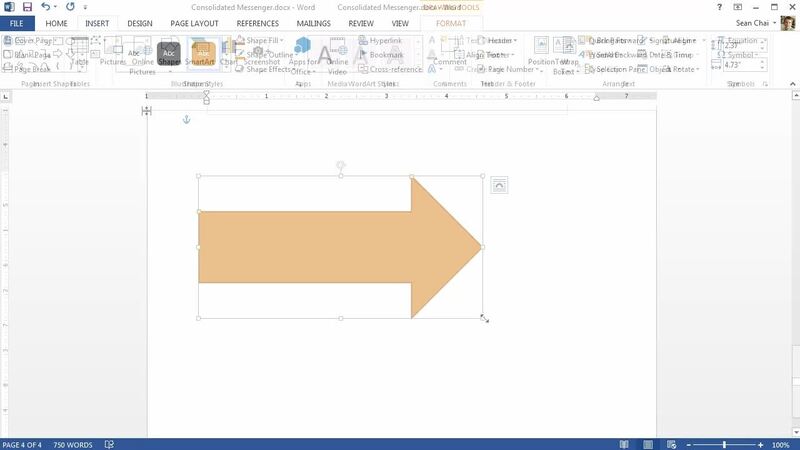
Task: Click the Save icon in the quick access toolbar
Action: click(27, 7)
